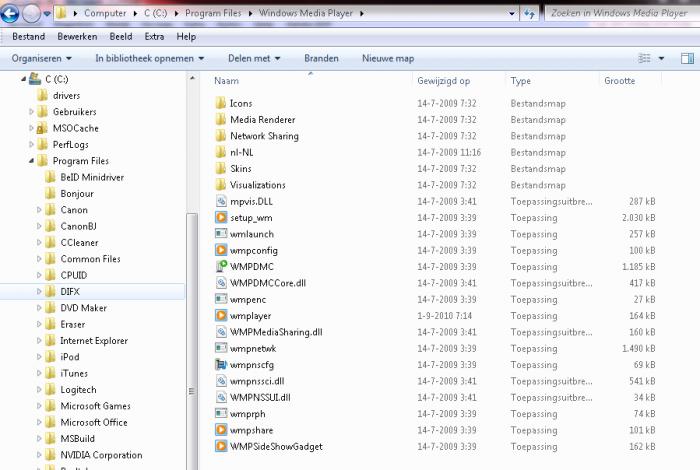
Task: Select the WMPSideShowGadget application icon
Action: (221, 446)
